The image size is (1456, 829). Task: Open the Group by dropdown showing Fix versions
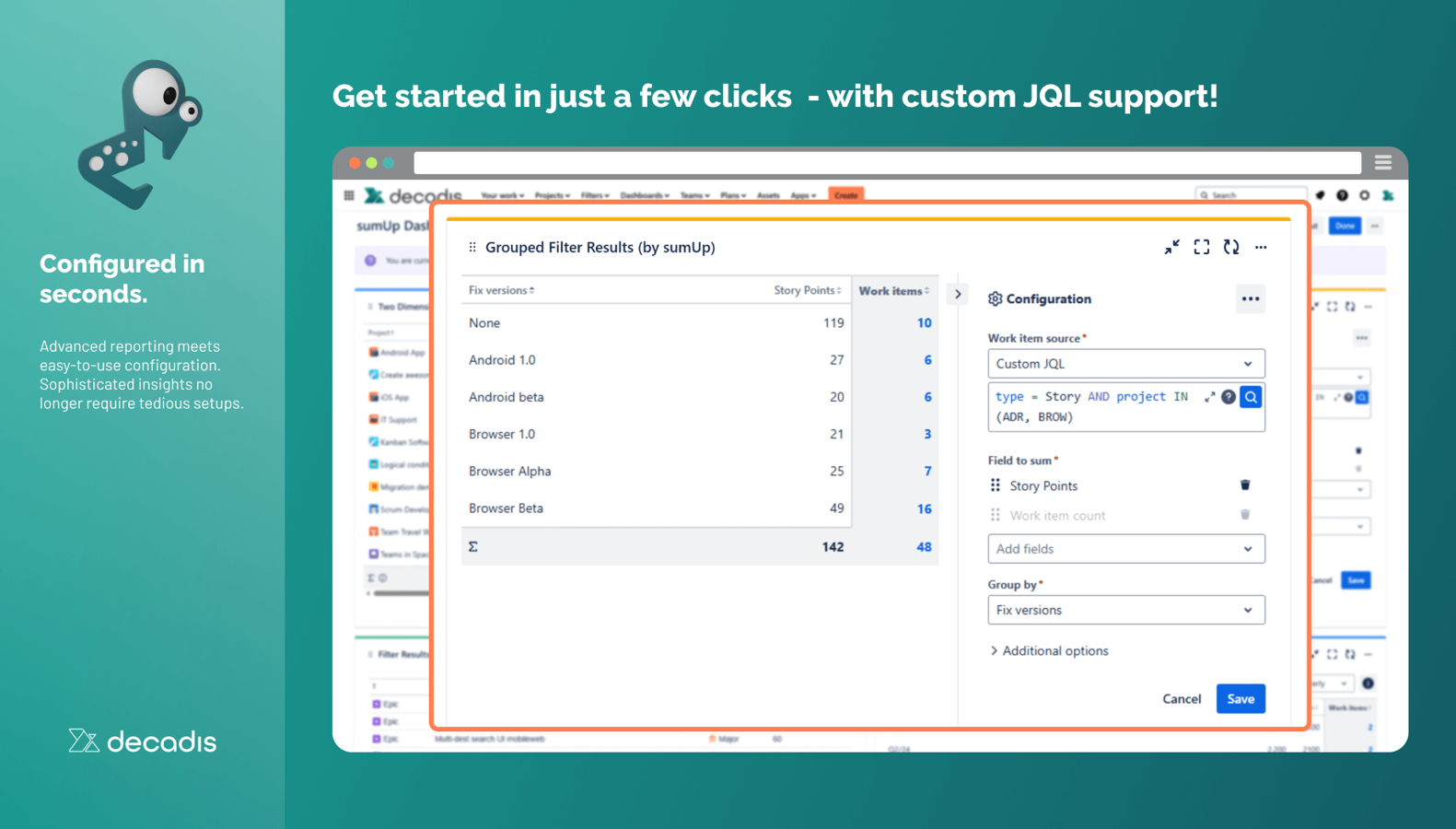[x=1126, y=610]
